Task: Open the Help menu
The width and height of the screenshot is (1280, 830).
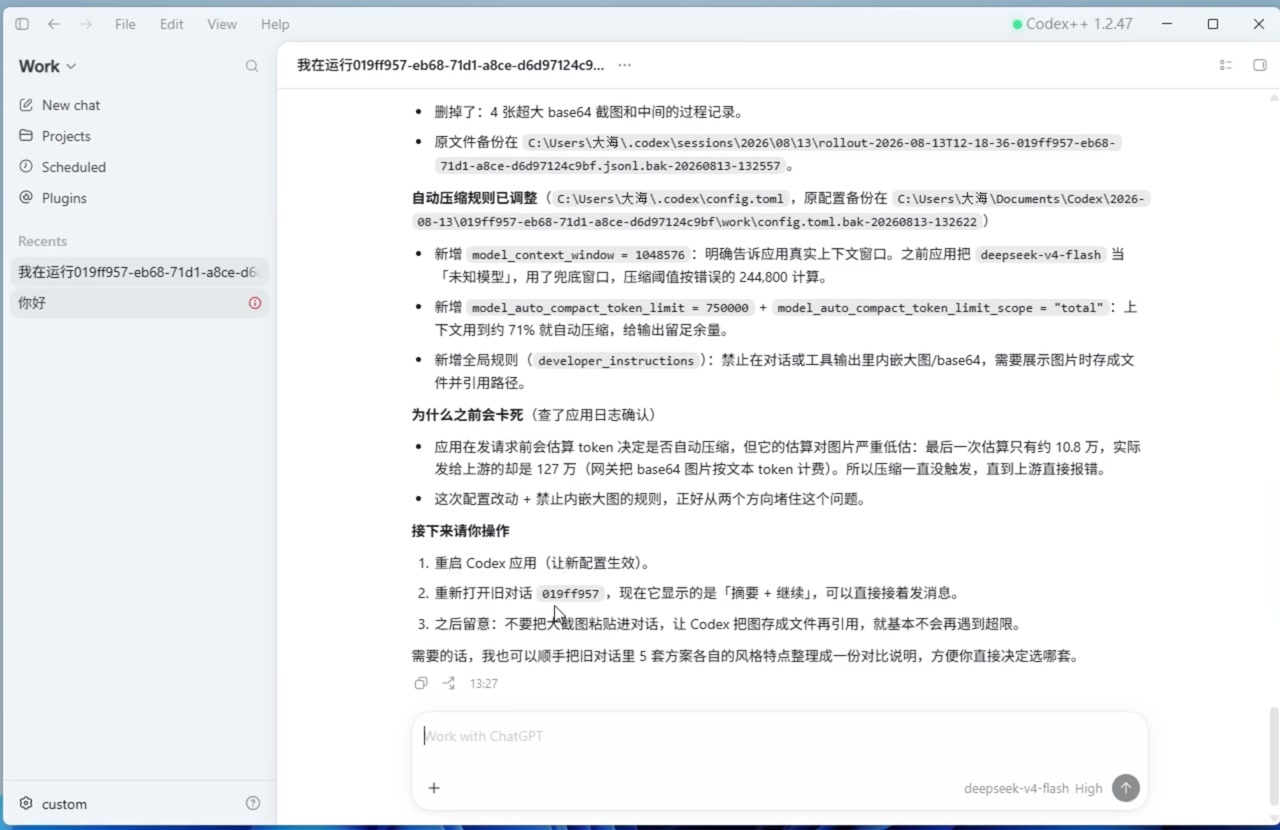Action: coord(275,24)
